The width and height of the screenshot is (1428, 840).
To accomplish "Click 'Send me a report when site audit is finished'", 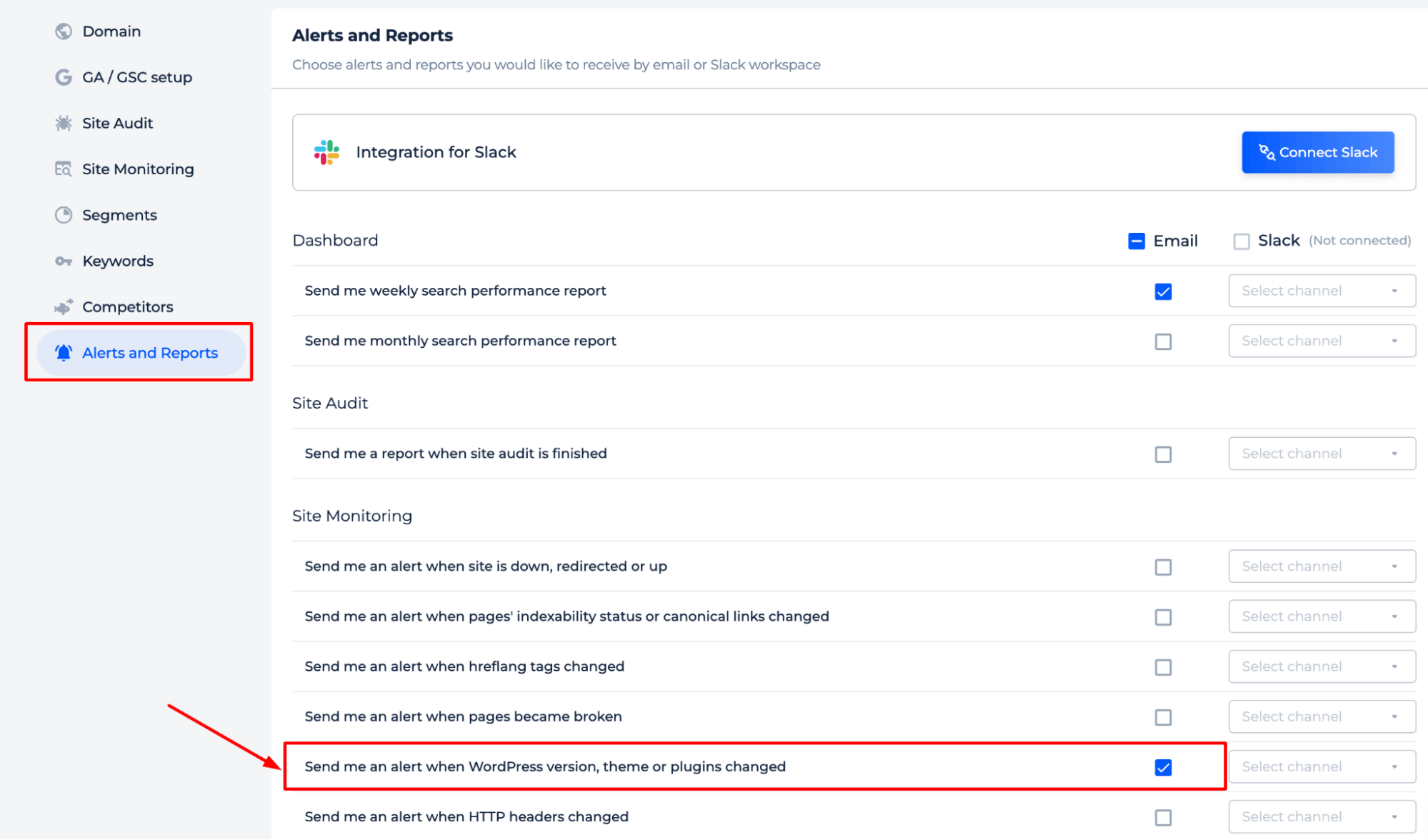I will pos(456,454).
